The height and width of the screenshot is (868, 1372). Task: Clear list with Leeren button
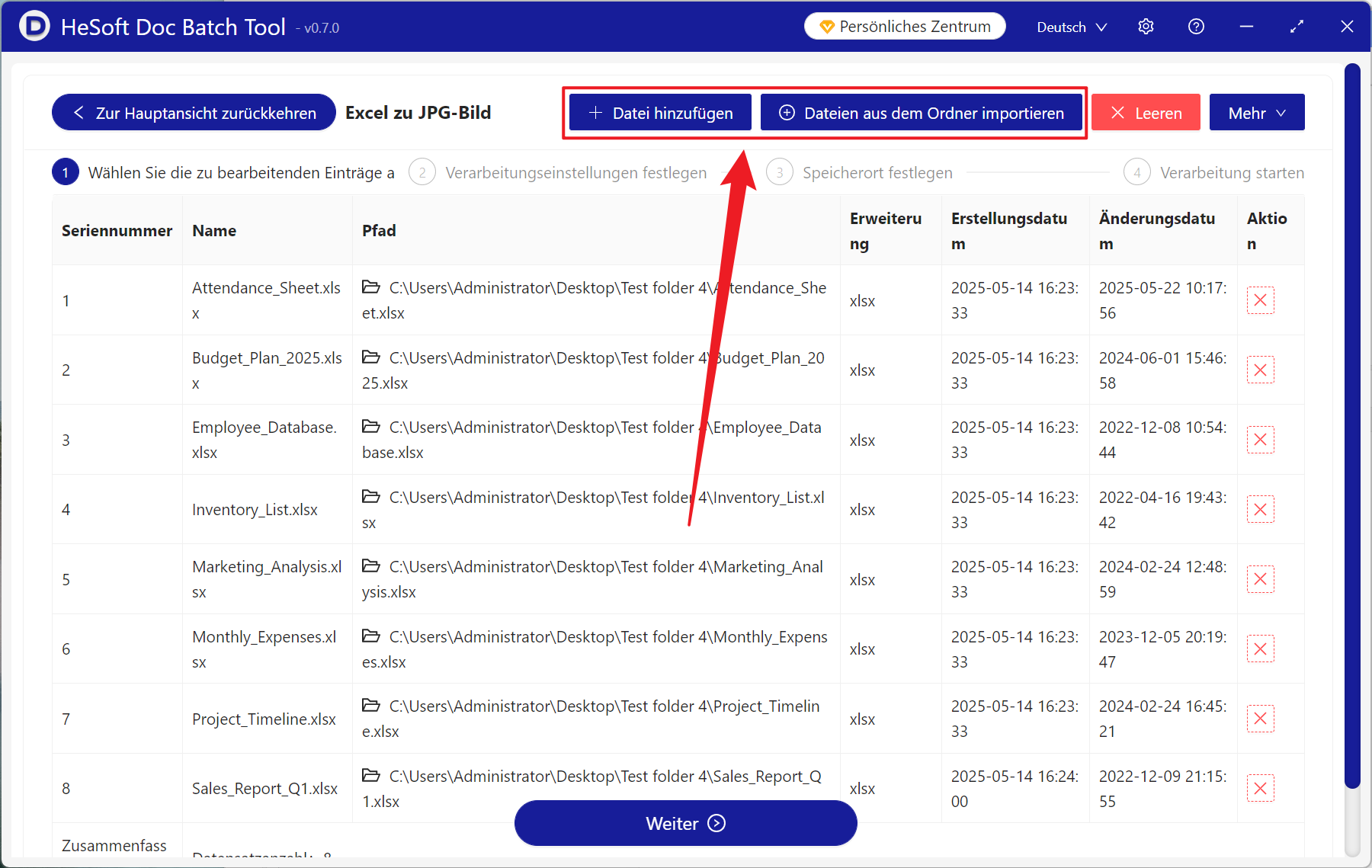(x=1146, y=113)
